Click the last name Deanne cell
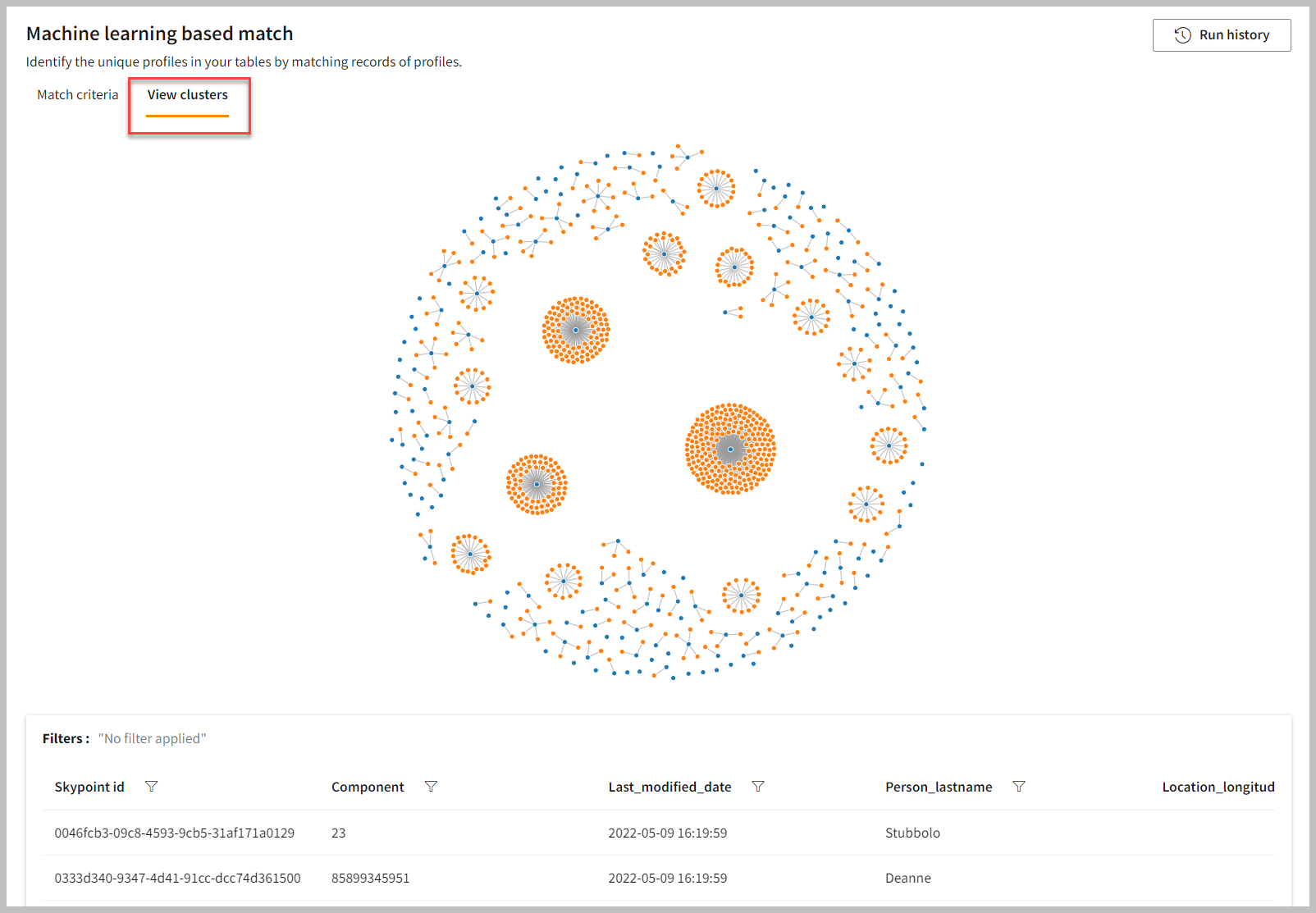The height and width of the screenshot is (913, 1316). (x=907, y=878)
